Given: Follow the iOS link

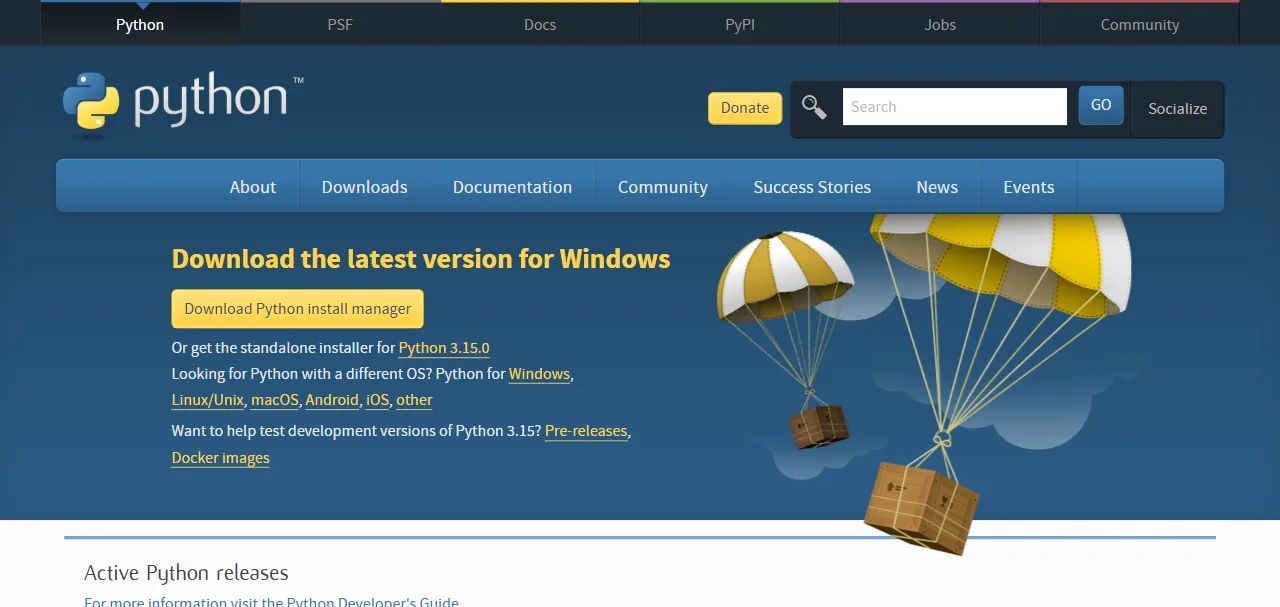Looking at the screenshot, I should coord(378,400).
